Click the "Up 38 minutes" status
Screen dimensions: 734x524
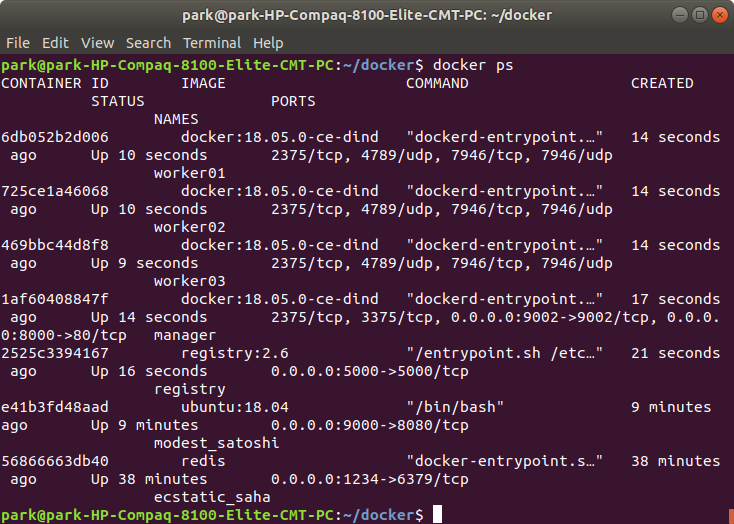[x=149, y=479]
